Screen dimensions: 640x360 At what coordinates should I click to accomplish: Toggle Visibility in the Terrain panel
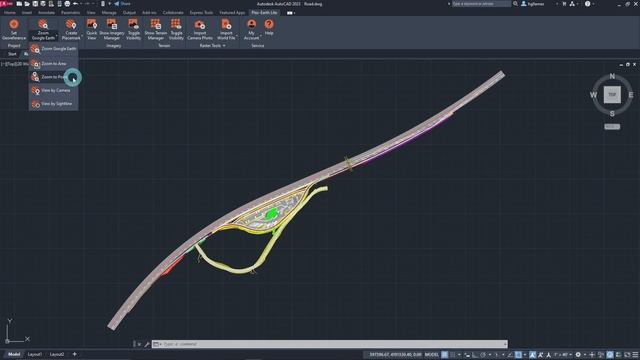coord(176,29)
